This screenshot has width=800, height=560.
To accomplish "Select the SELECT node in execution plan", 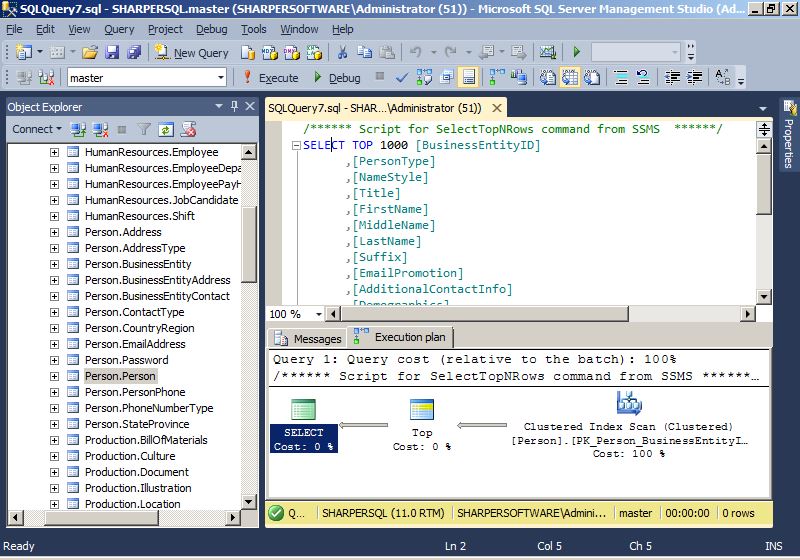I will [304, 425].
